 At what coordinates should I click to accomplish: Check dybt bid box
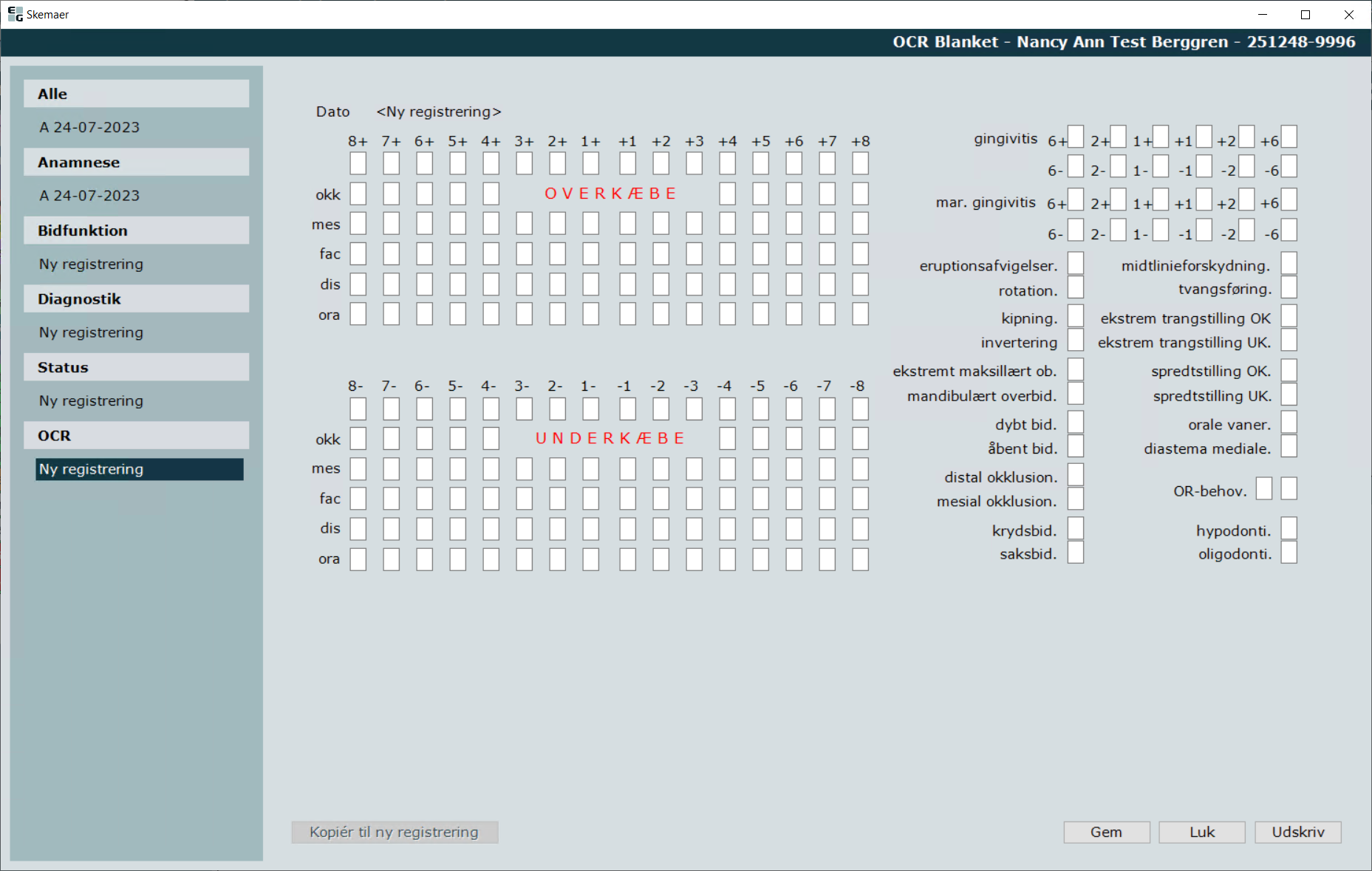point(1076,422)
